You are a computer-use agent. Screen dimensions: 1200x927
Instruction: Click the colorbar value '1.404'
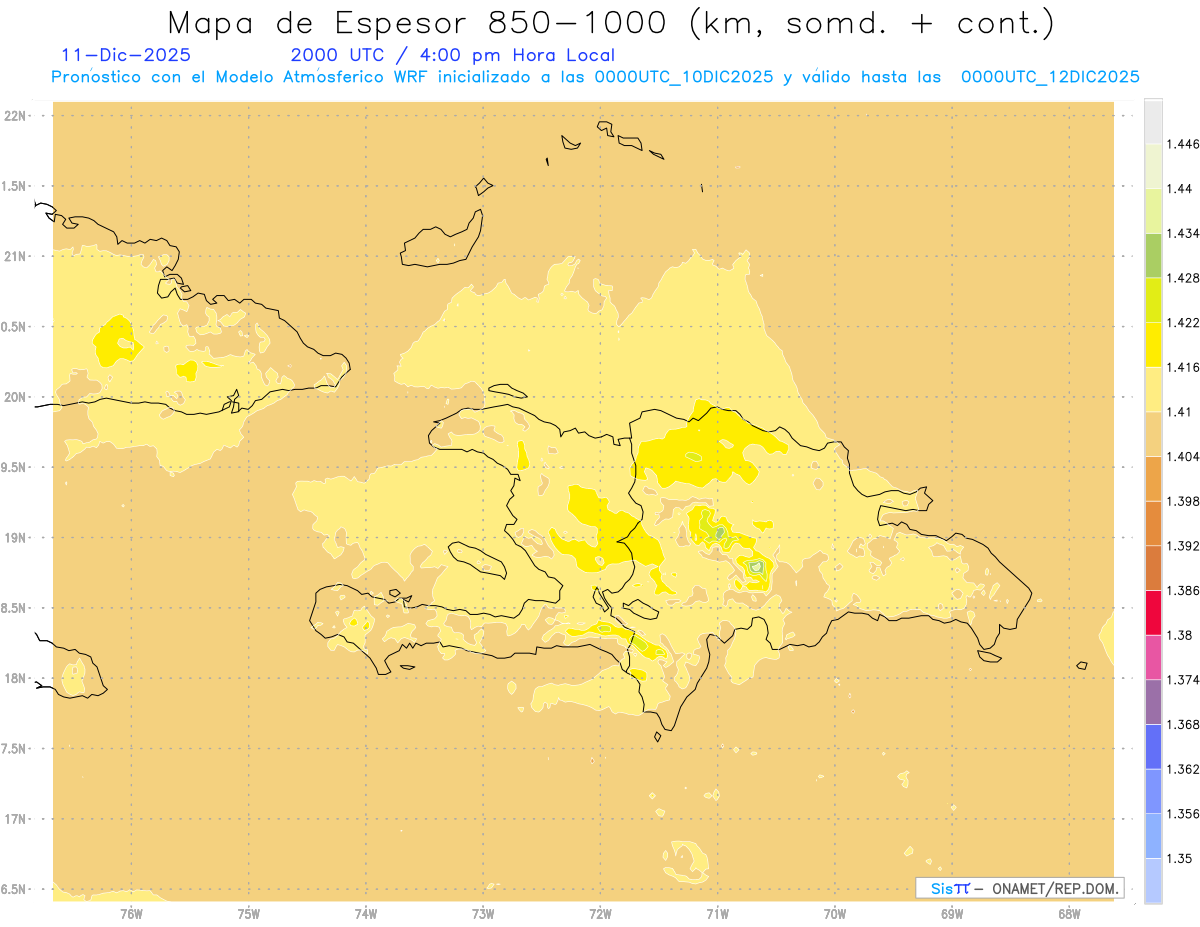1185,456
